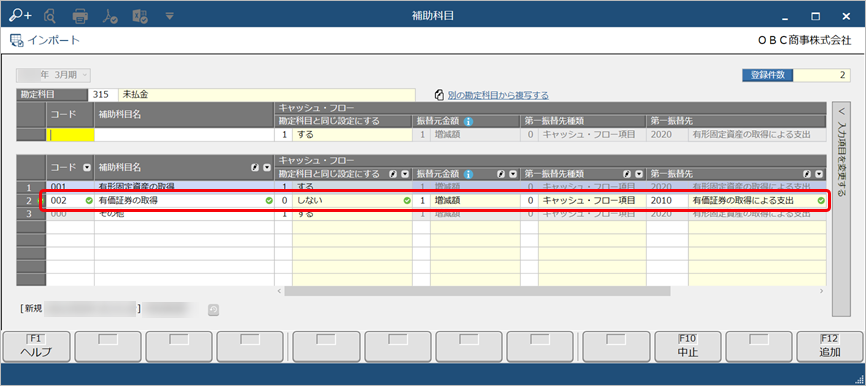Click the F12 追加 button
Screen dimensions: 866x386
[x=830, y=346]
